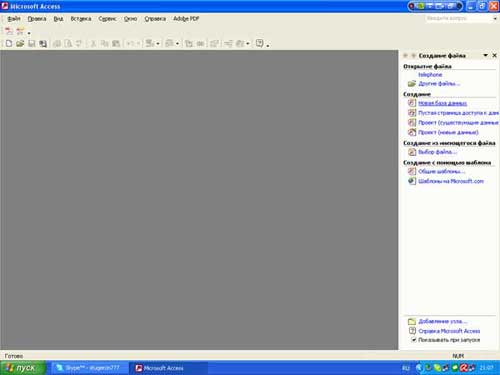Image resolution: width=500 pixels, height=375 pixels.
Task: Open Adobe PDF toolbar options arrow
Action: pos(29,33)
